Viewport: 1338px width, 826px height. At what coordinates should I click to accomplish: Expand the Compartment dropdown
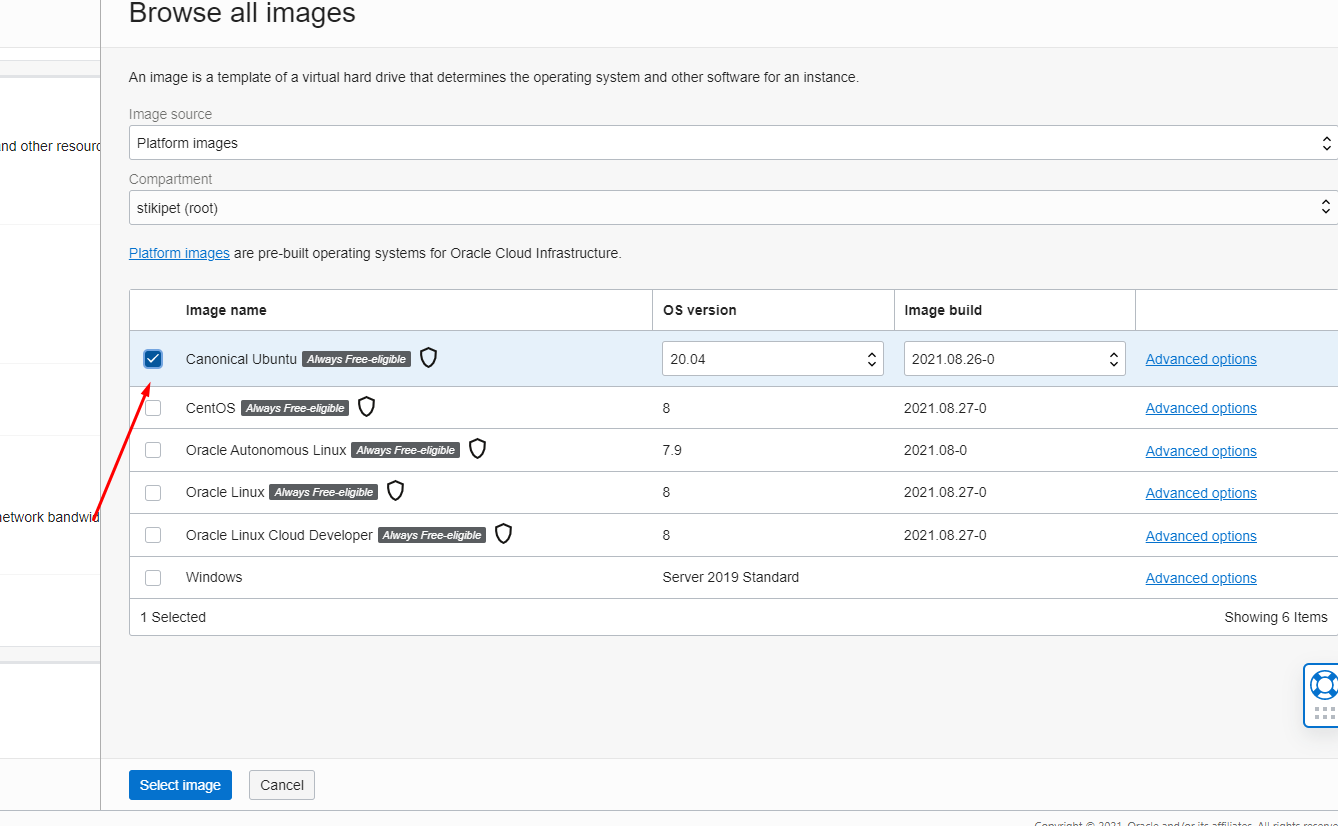[732, 208]
